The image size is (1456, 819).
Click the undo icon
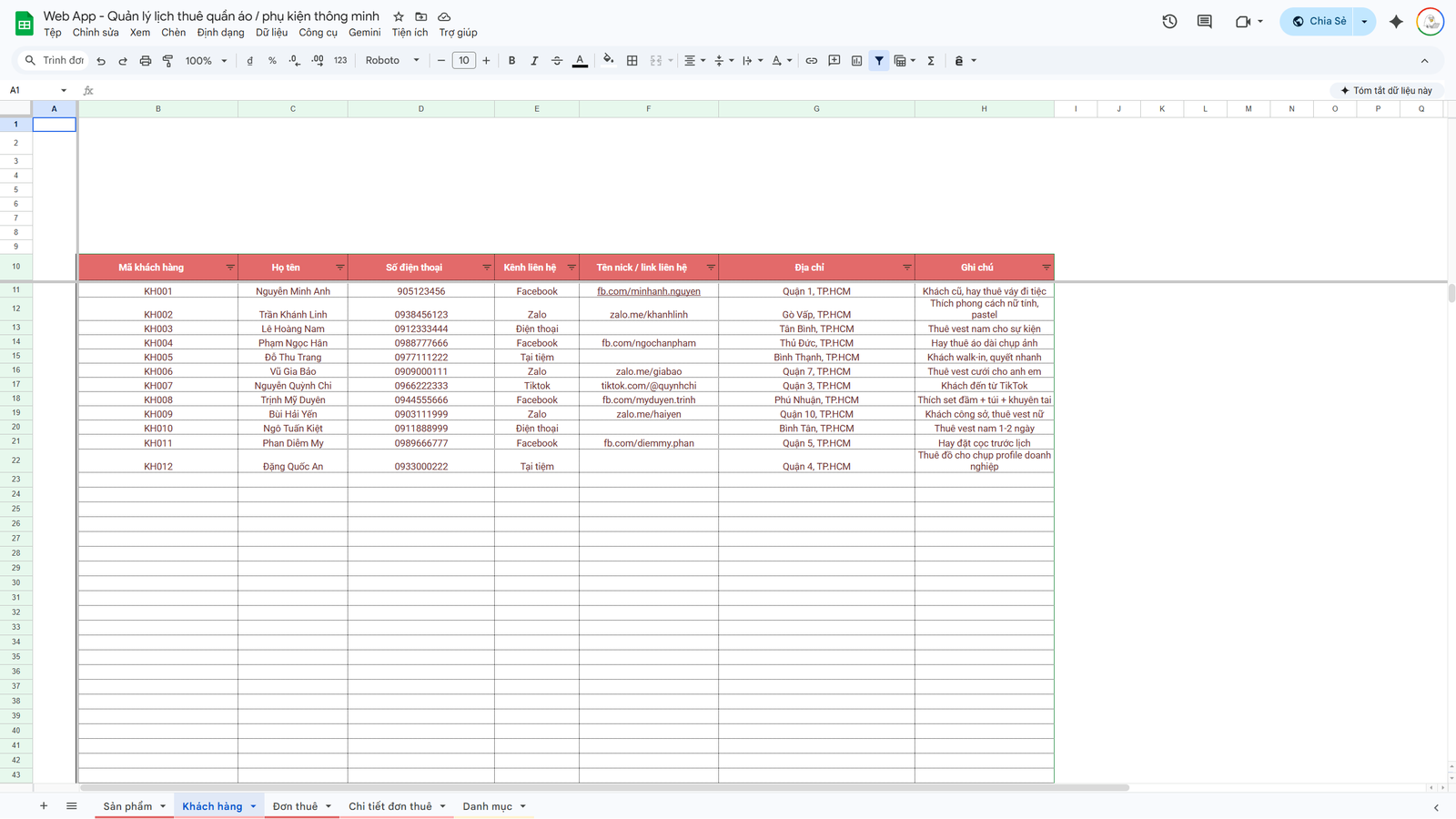point(101,61)
